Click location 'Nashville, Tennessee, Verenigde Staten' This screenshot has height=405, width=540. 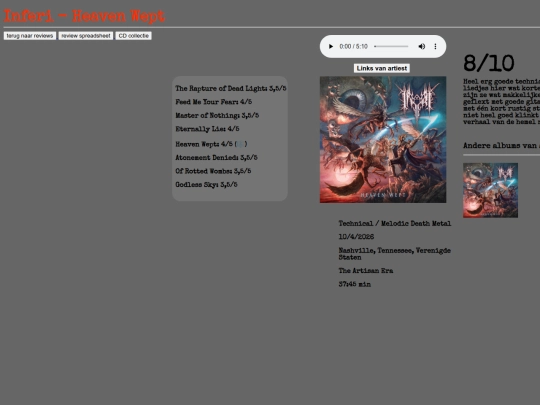tap(395, 254)
